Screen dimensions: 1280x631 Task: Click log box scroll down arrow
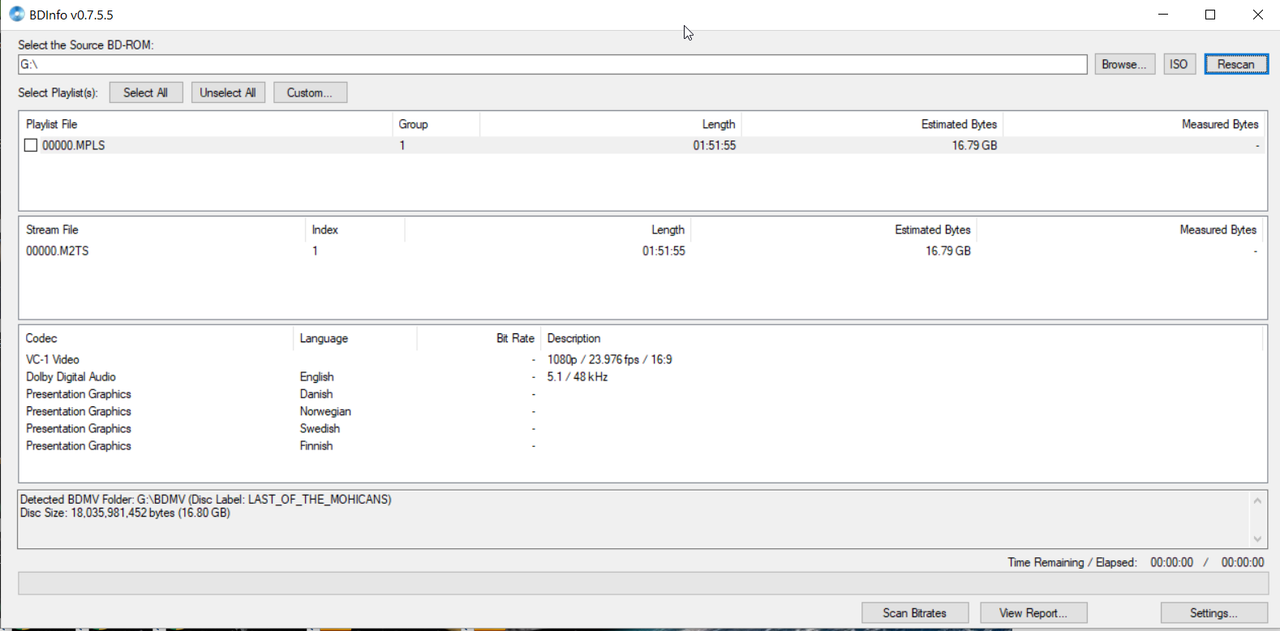(1257, 539)
